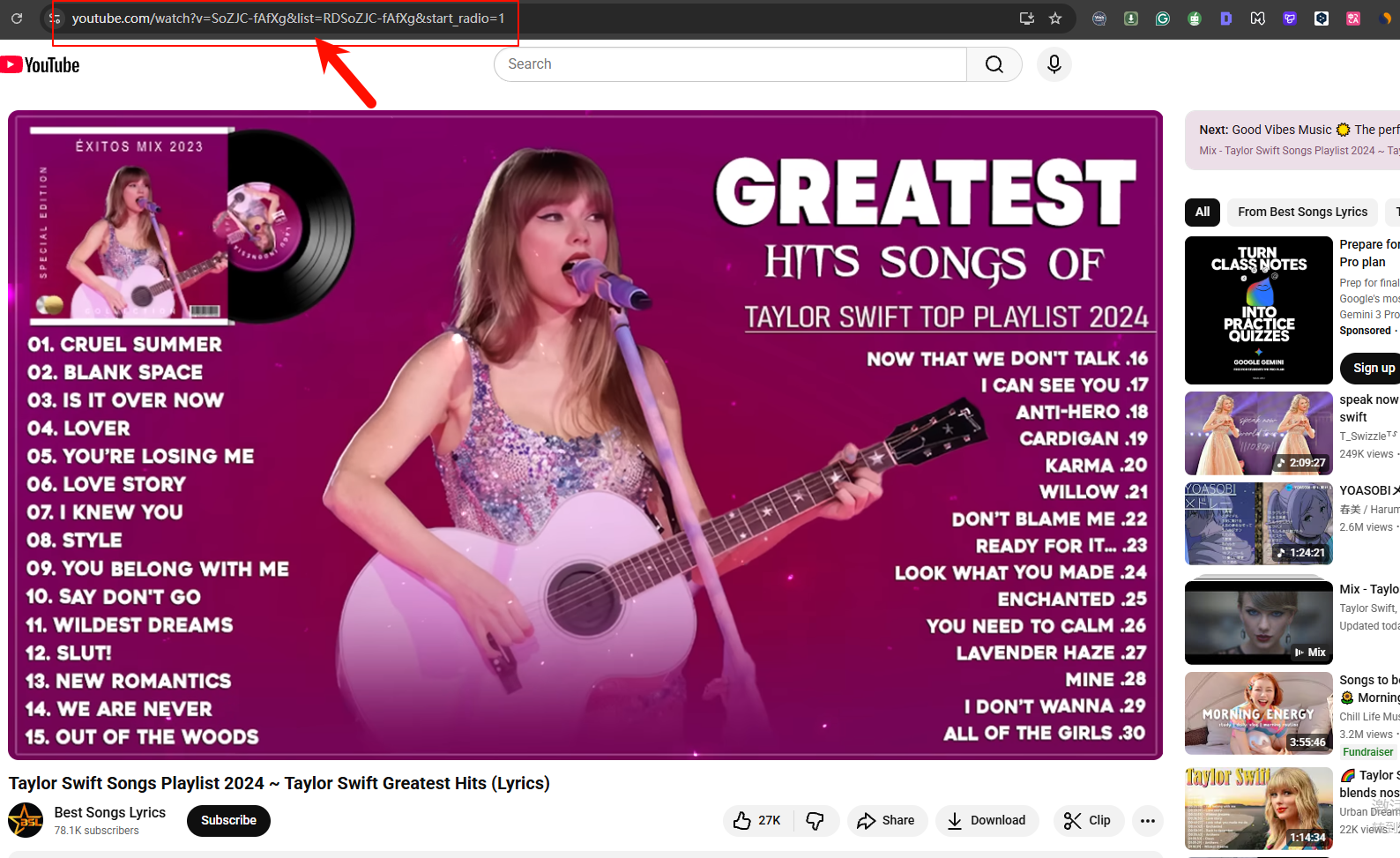Image resolution: width=1400 pixels, height=858 pixels.
Task: Click the search magnifier button
Action: click(x=994, y=64)
